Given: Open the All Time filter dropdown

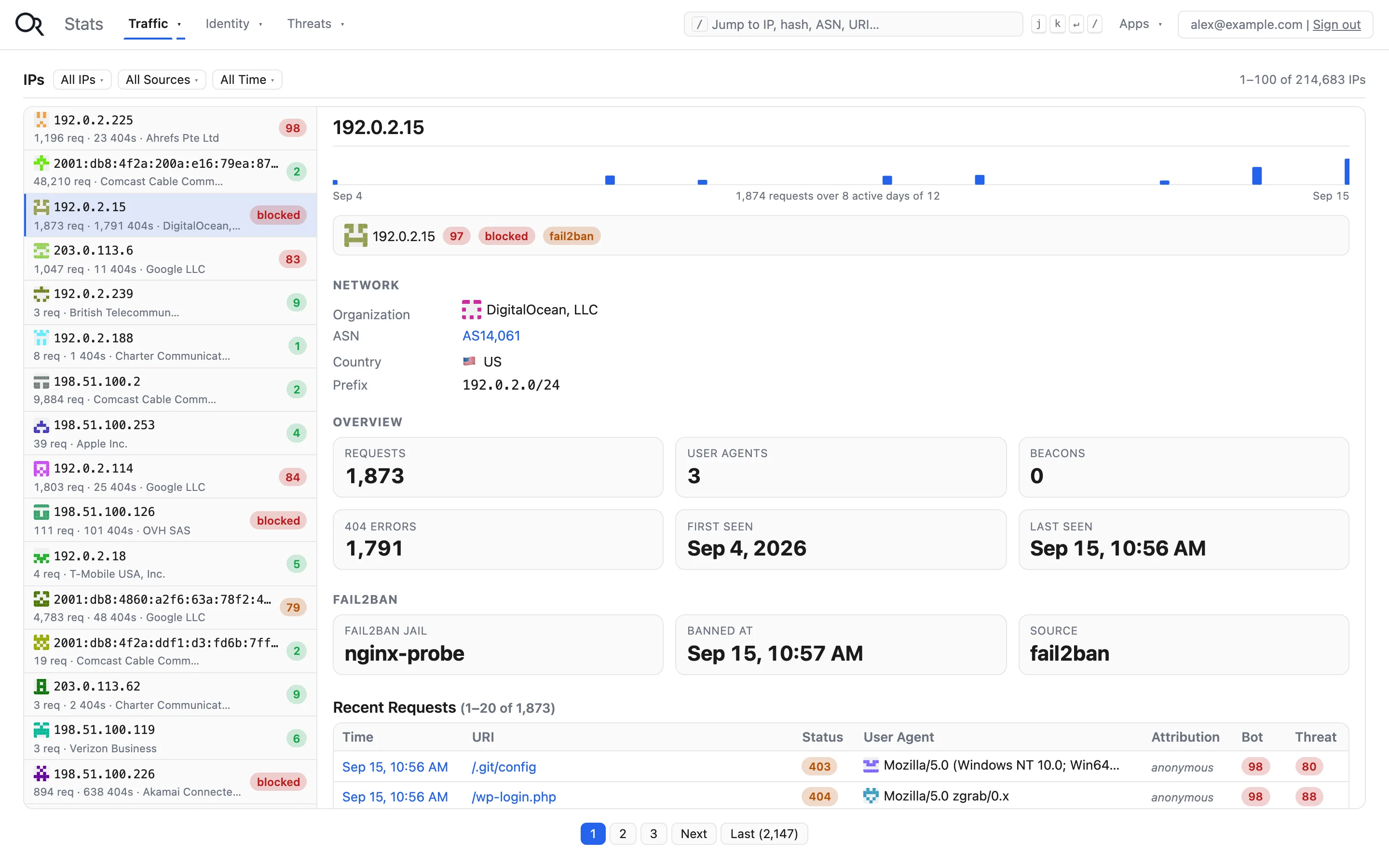Looking at the screenshot, I should point(247,80).
